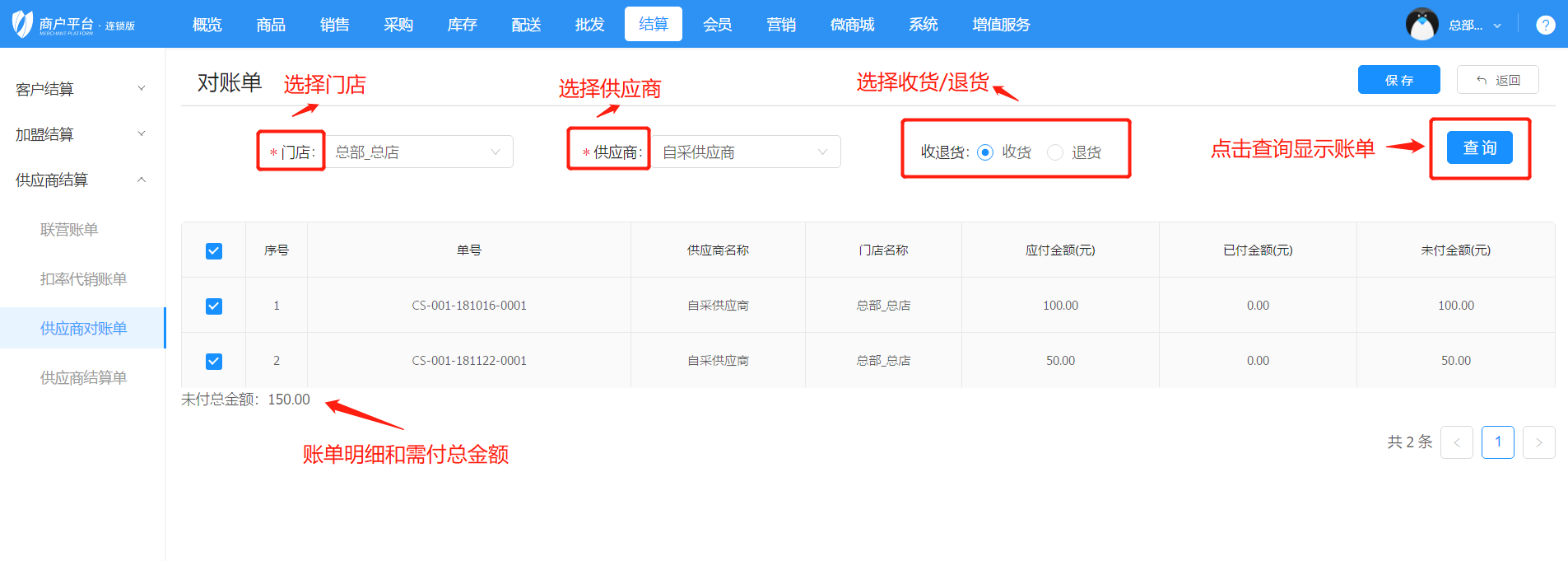1568x561 pixels.
Task: Open 供应商结算单 in sidebar
Action: pyautogui.click(x=83, y=377)
